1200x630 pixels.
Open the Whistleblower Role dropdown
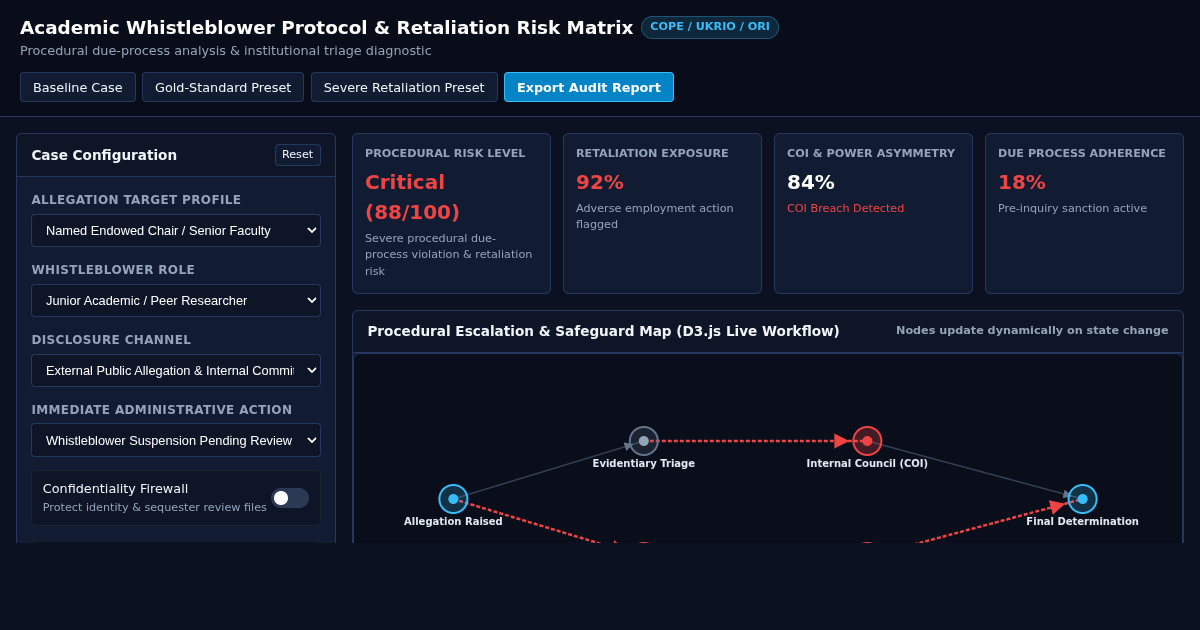176,300
